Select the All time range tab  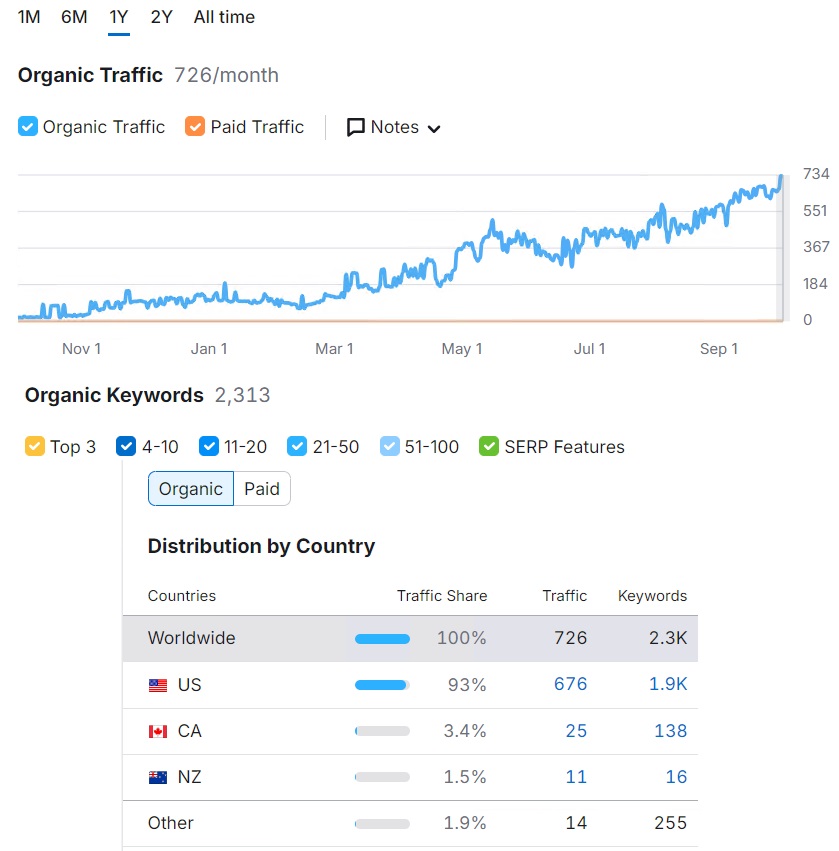(224, 17)
